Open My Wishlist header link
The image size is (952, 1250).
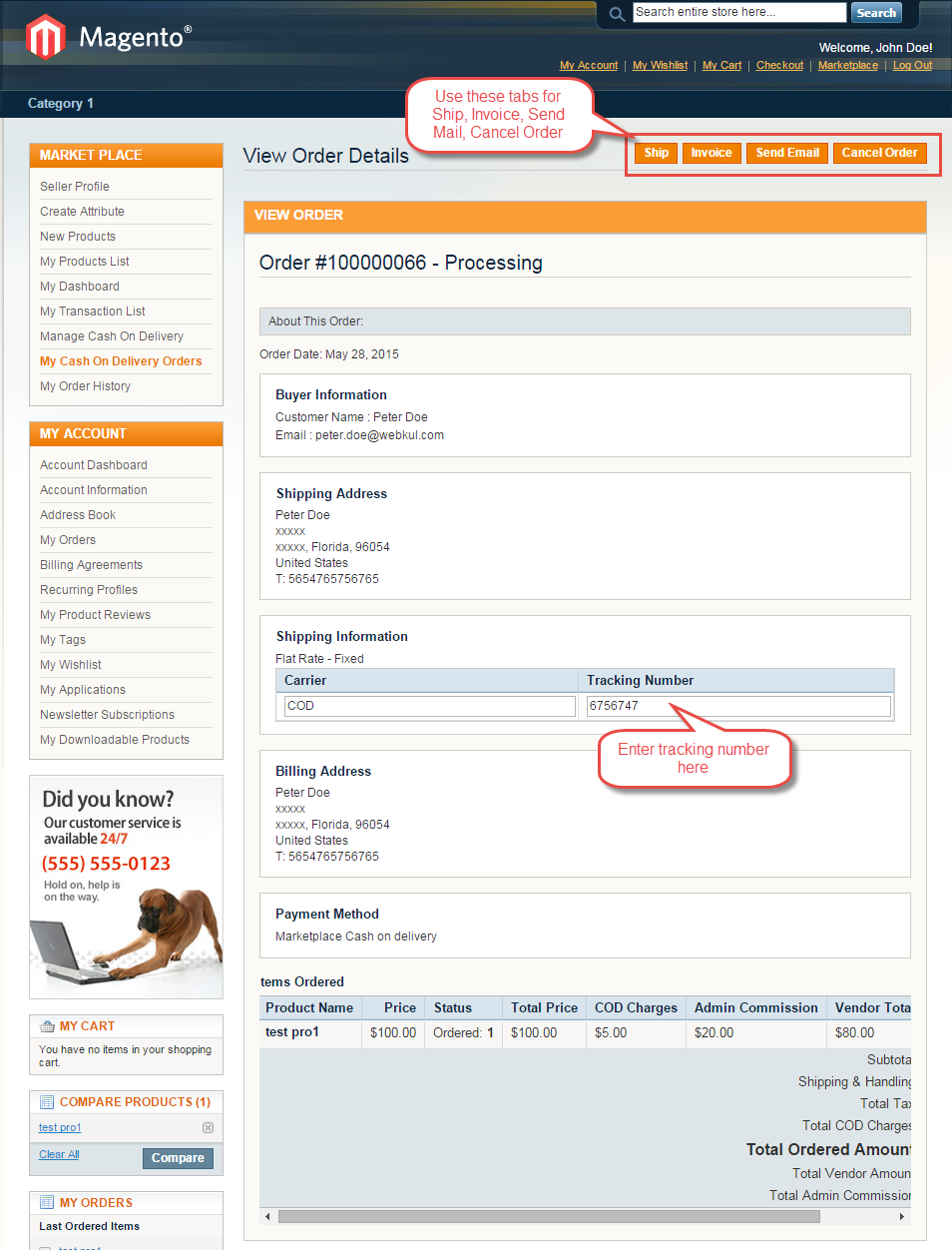pos(661,66)
